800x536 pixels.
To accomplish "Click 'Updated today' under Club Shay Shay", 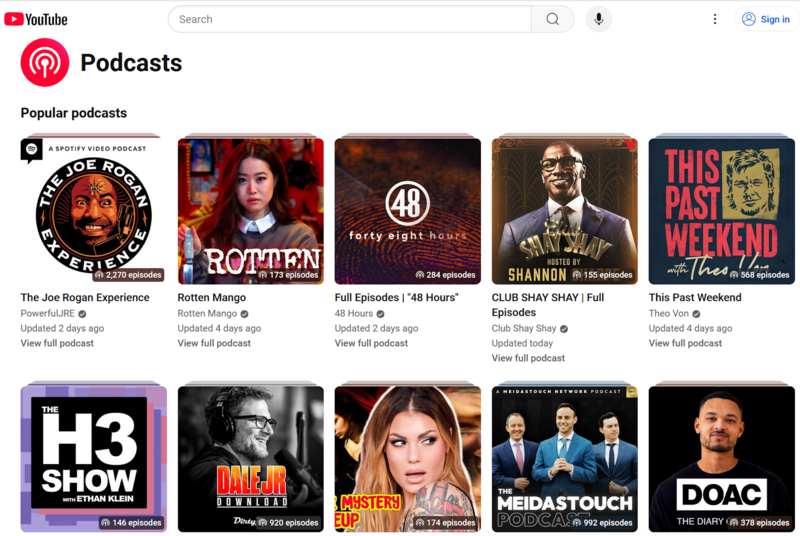I will point(522,343).
